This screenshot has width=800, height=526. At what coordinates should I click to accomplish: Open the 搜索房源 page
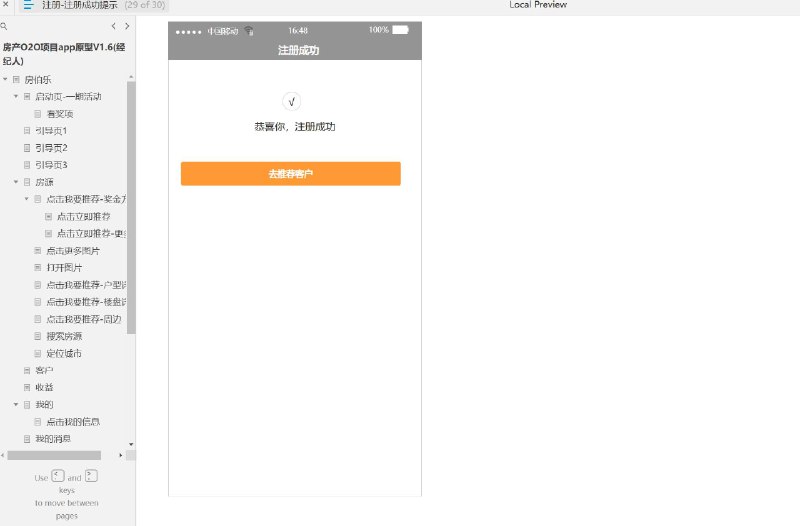click(x=64, y=336)
